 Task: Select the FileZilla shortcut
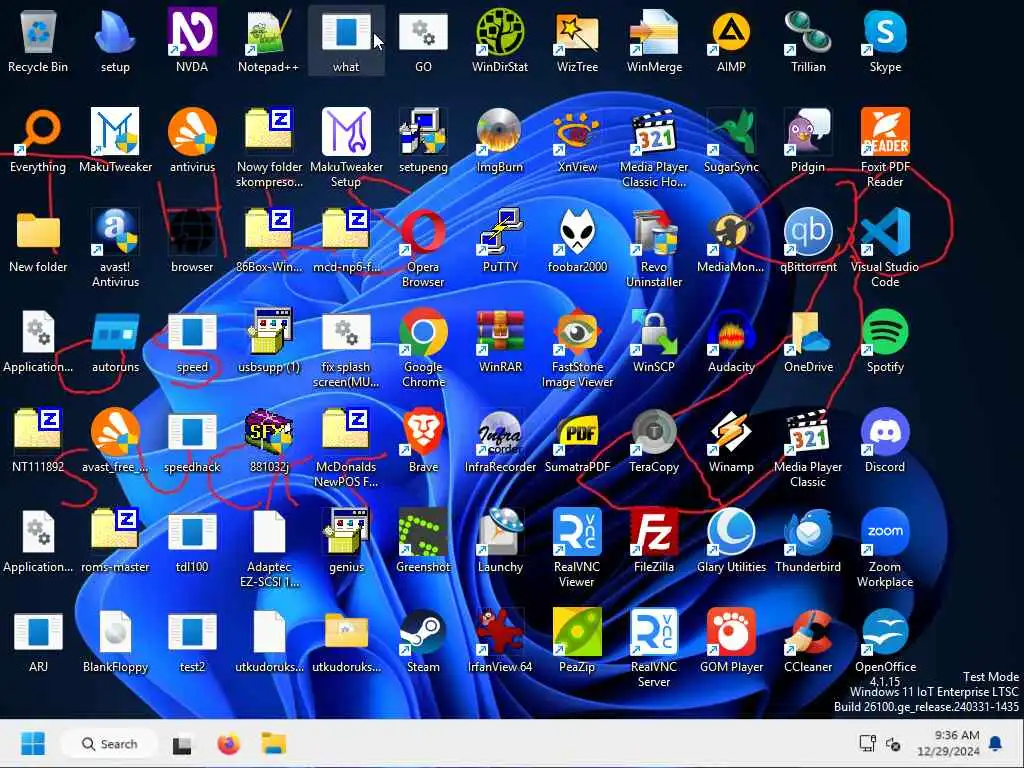(654, 532)
